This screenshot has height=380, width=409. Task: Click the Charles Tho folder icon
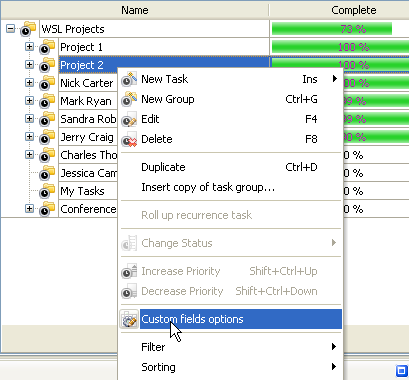point(47,155)
